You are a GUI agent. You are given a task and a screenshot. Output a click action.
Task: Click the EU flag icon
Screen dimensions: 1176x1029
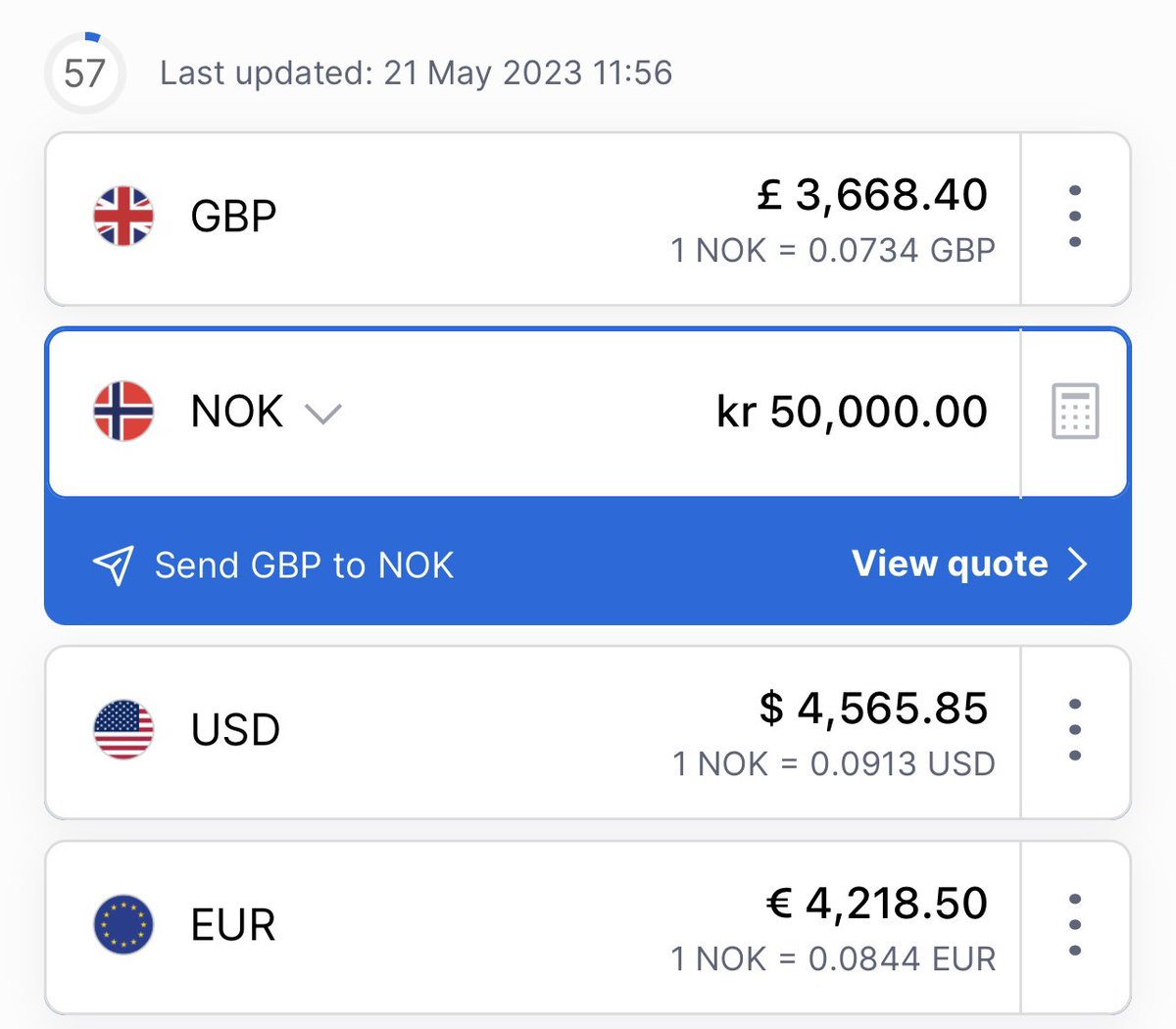pos(123,924)
